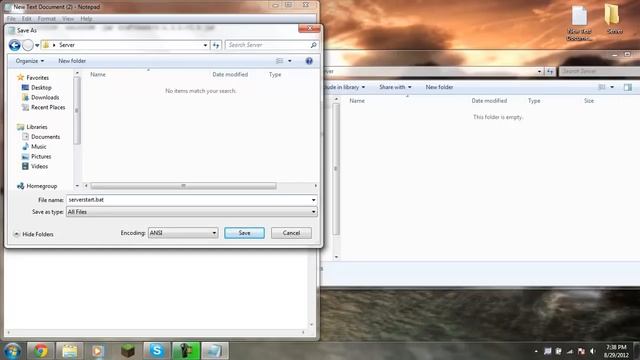Sort by Date modified column in Save As
This screenshot has height=360, width=640.
tap(230, 74)
